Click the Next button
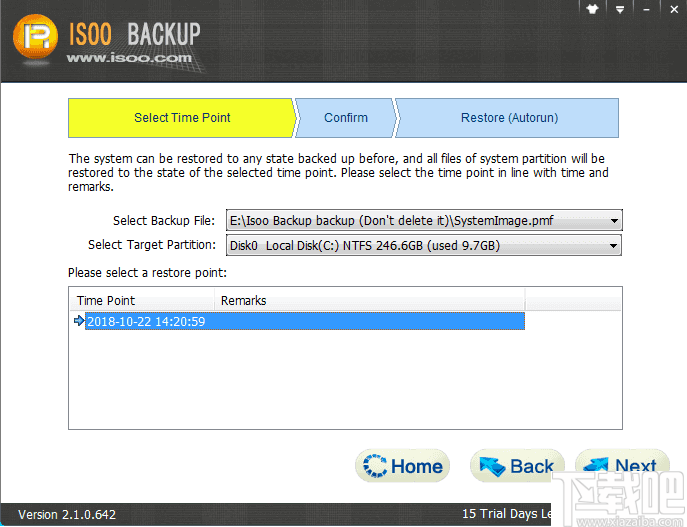Viewport: 687px width, 527px height. click(x=622, y=464)
